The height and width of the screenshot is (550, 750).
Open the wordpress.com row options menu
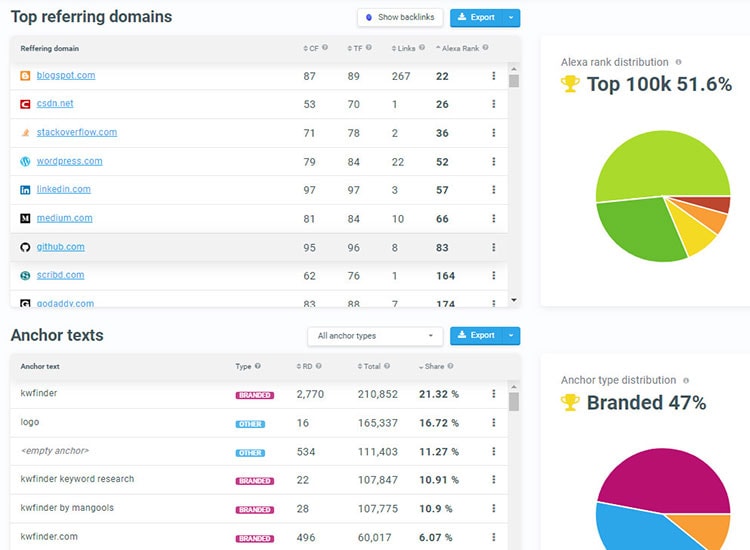click(x=494, y=161)
